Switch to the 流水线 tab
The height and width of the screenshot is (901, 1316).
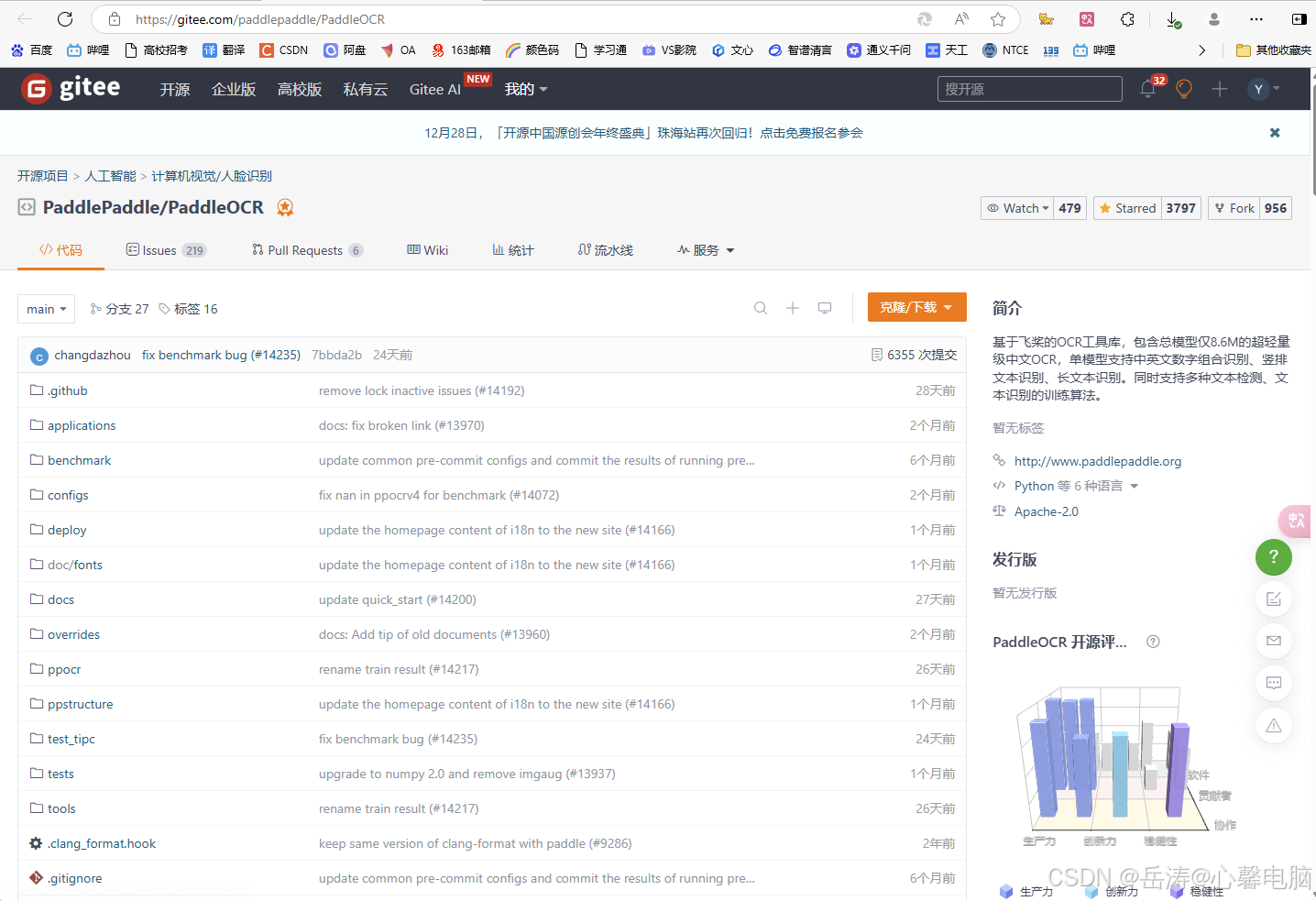click(605, 250)
